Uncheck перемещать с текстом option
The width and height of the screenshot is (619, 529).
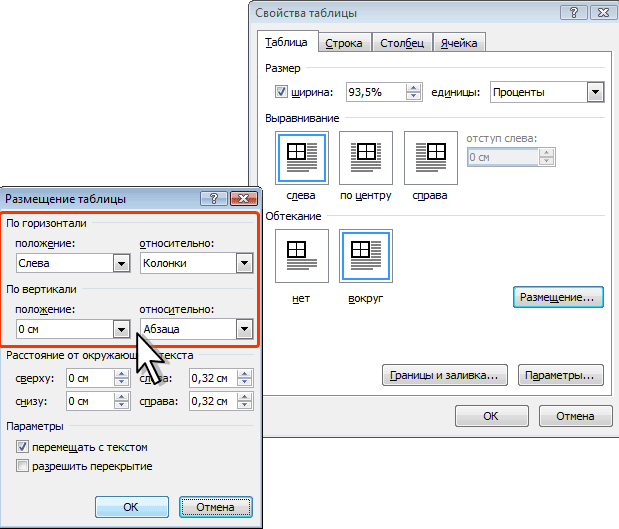22,447
